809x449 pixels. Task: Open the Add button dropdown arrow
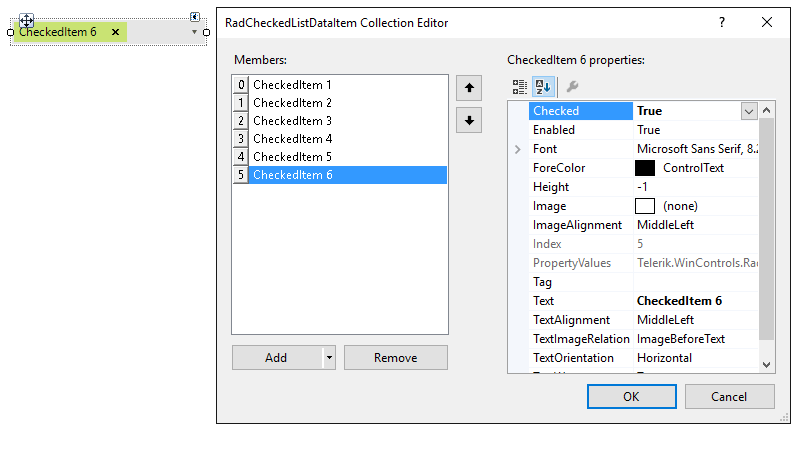pos(329,358)
